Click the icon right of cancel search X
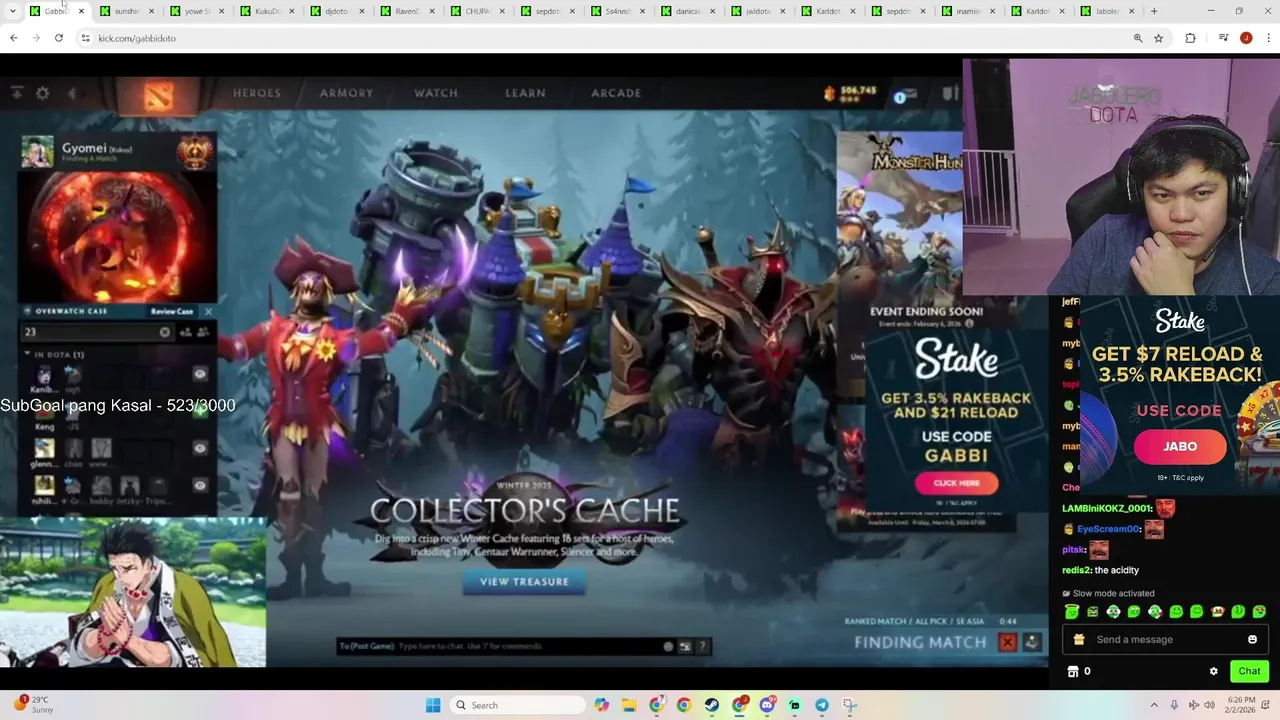This screenshot has width=1280, height=720. pos(1032,643)
